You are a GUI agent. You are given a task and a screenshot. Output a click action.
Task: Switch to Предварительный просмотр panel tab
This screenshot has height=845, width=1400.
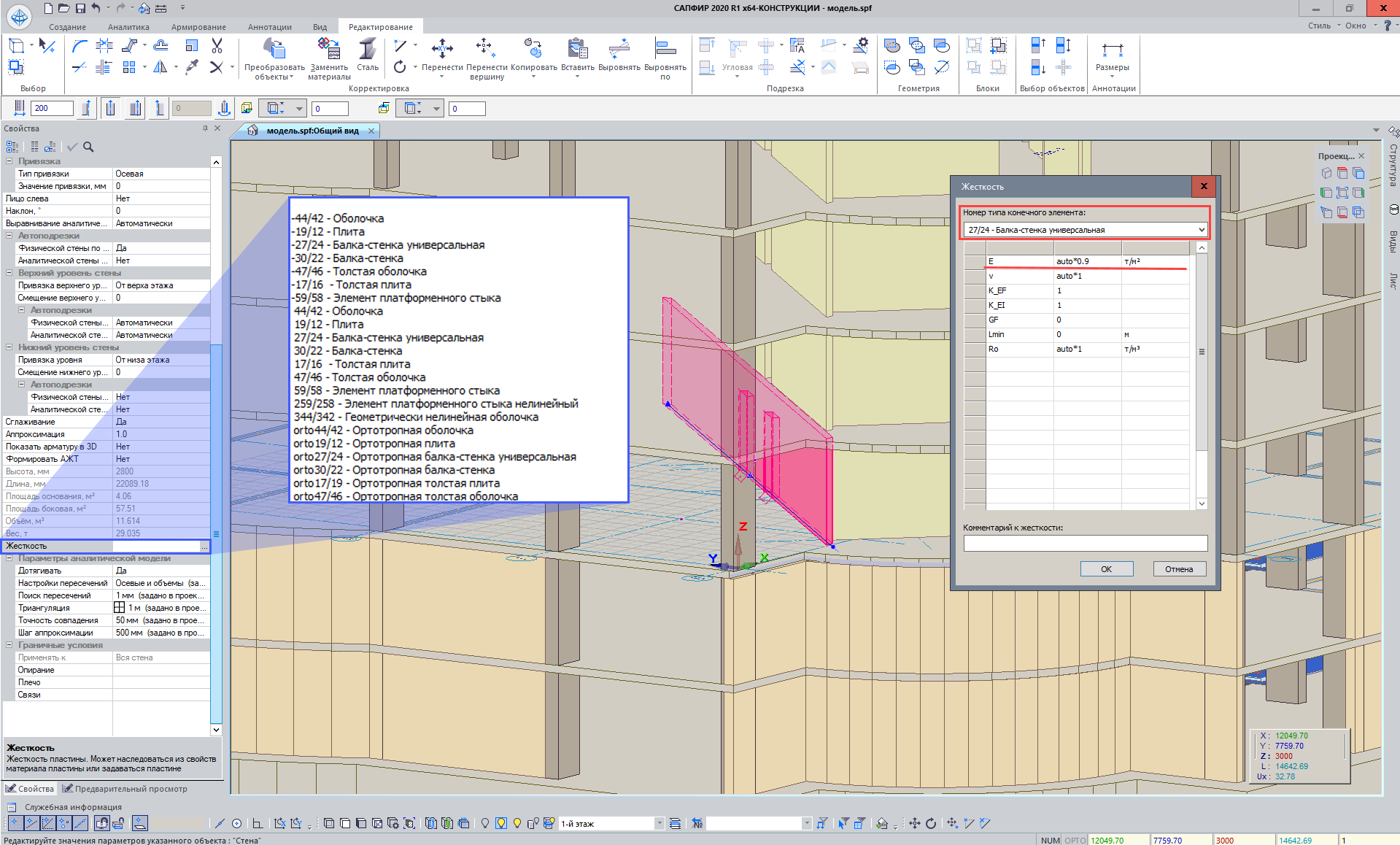125,789
